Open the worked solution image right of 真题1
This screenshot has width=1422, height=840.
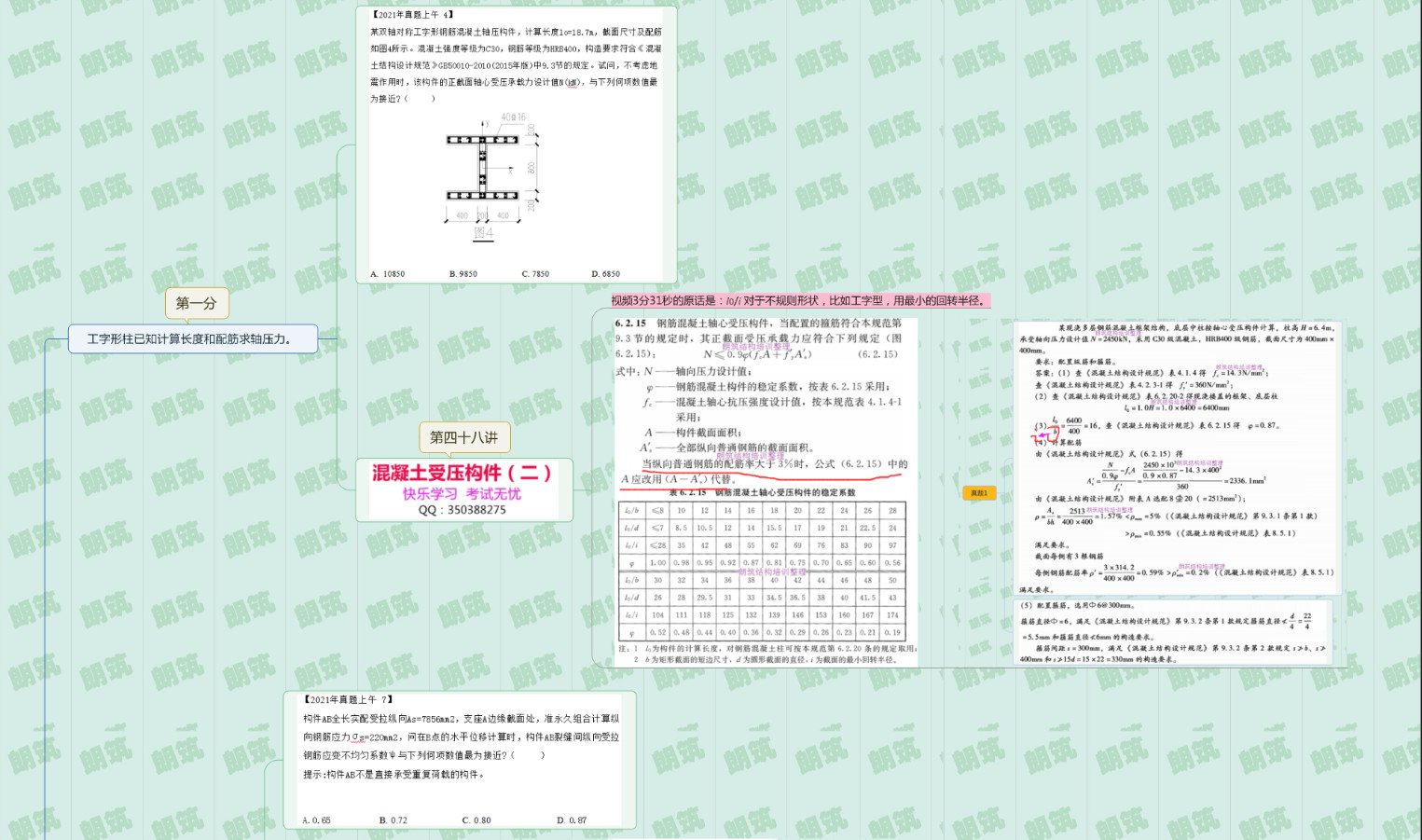pos(1178,458)
